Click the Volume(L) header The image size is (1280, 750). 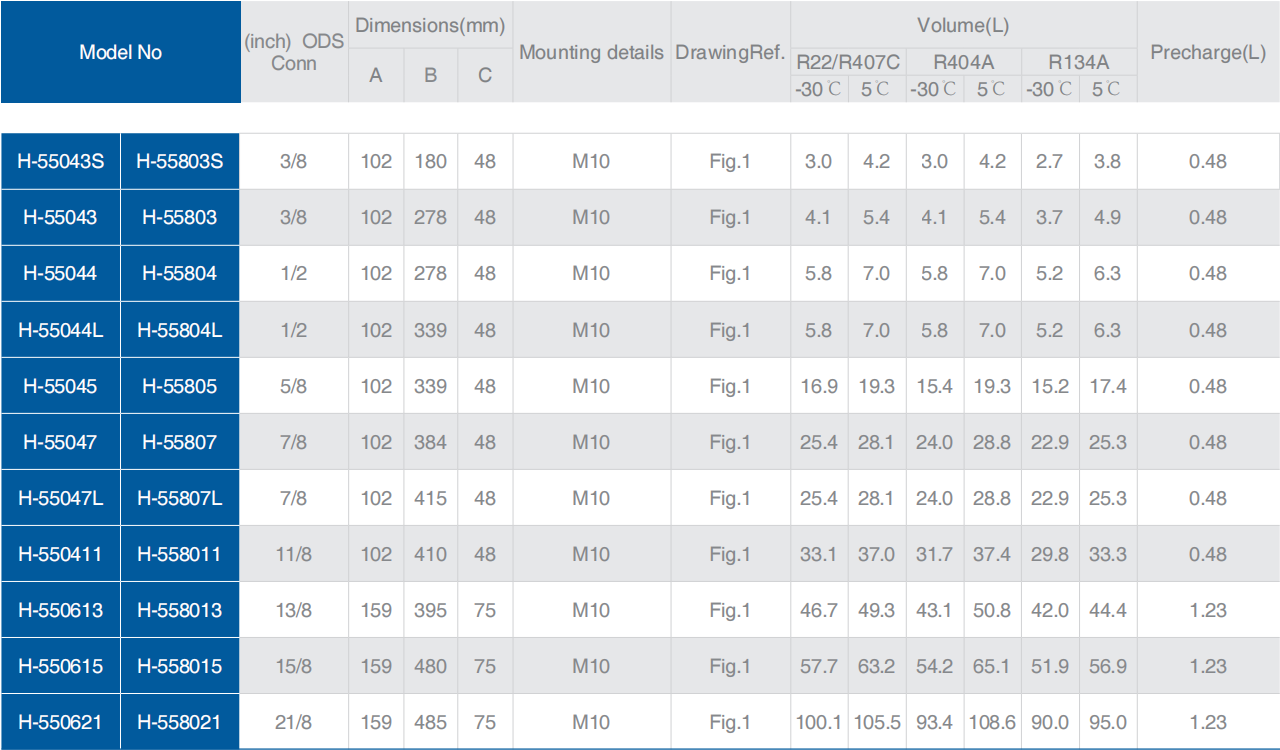(963, 25)
